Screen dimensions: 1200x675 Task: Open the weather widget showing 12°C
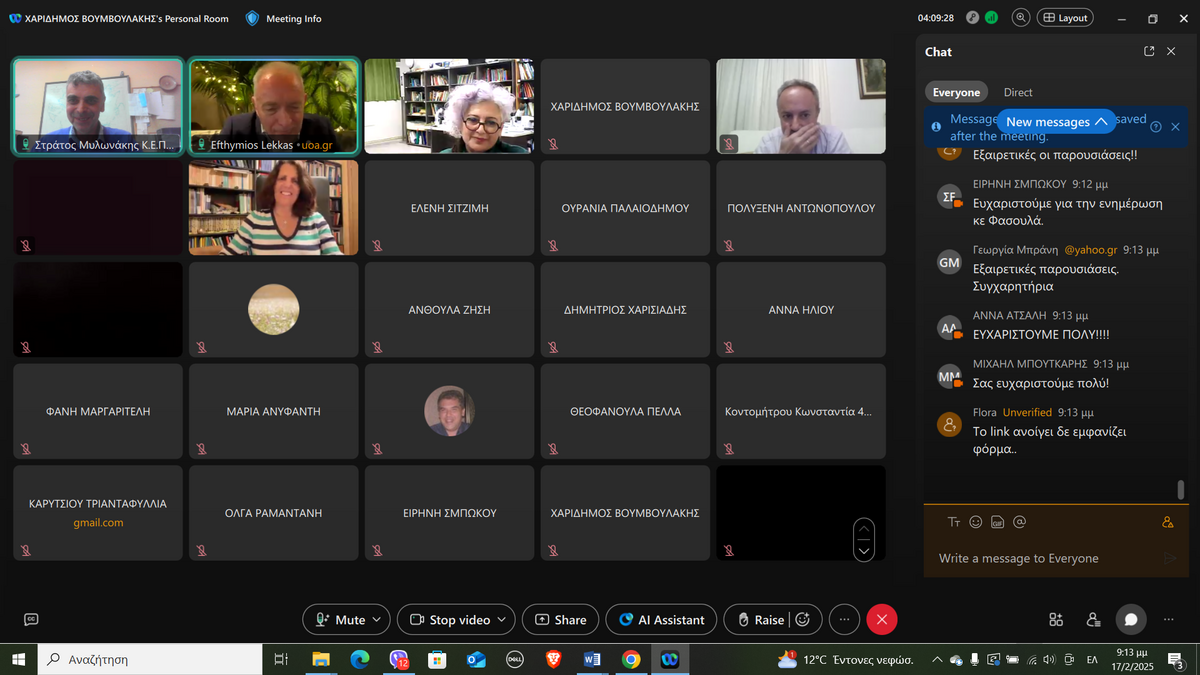845,659
